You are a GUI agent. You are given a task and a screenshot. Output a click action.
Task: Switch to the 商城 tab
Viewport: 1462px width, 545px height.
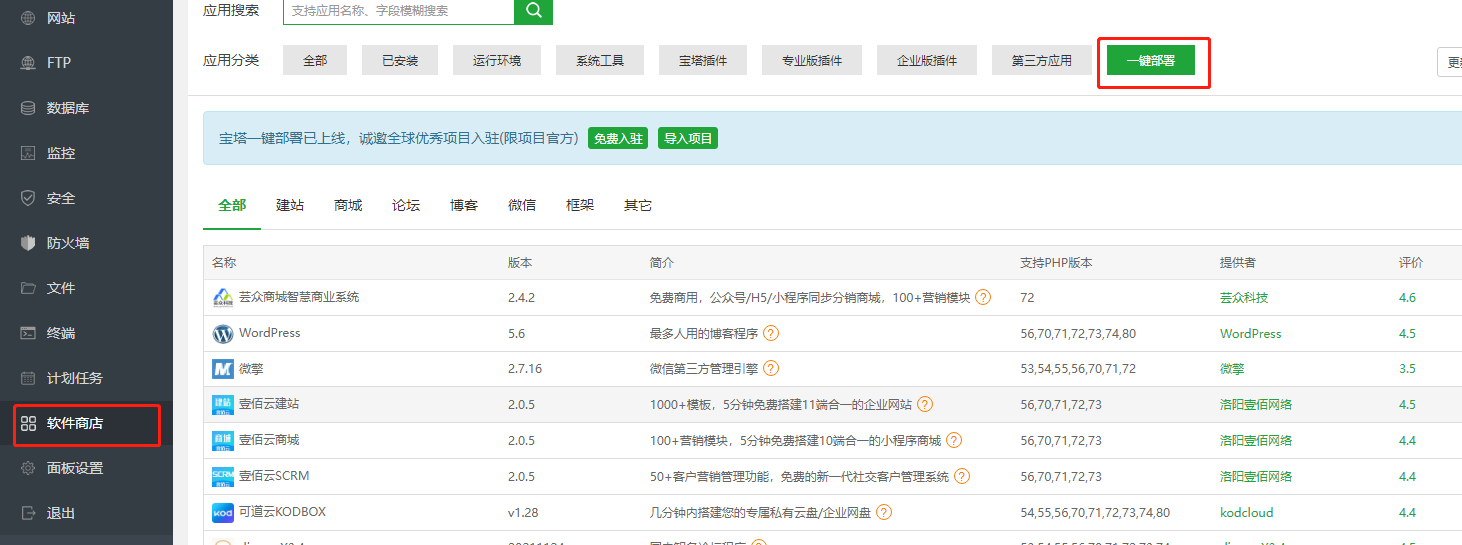click(348, 205)
